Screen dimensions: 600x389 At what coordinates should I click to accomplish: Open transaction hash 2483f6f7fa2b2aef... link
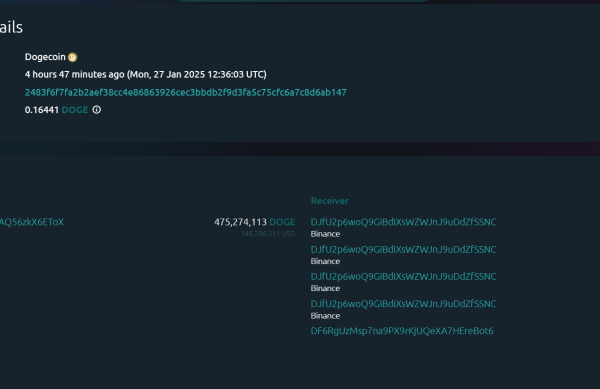186,93
